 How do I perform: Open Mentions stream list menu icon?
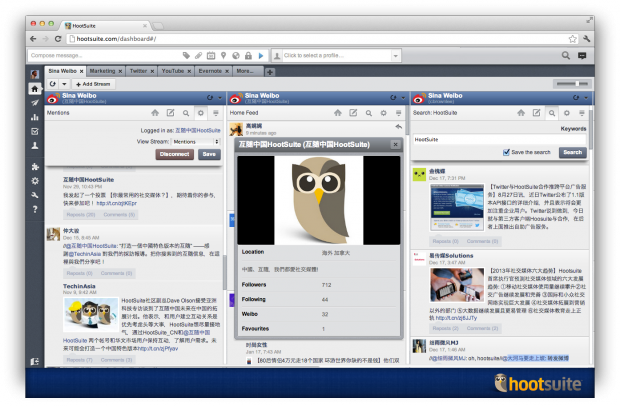pyautogui.click(x=216, y=113)
